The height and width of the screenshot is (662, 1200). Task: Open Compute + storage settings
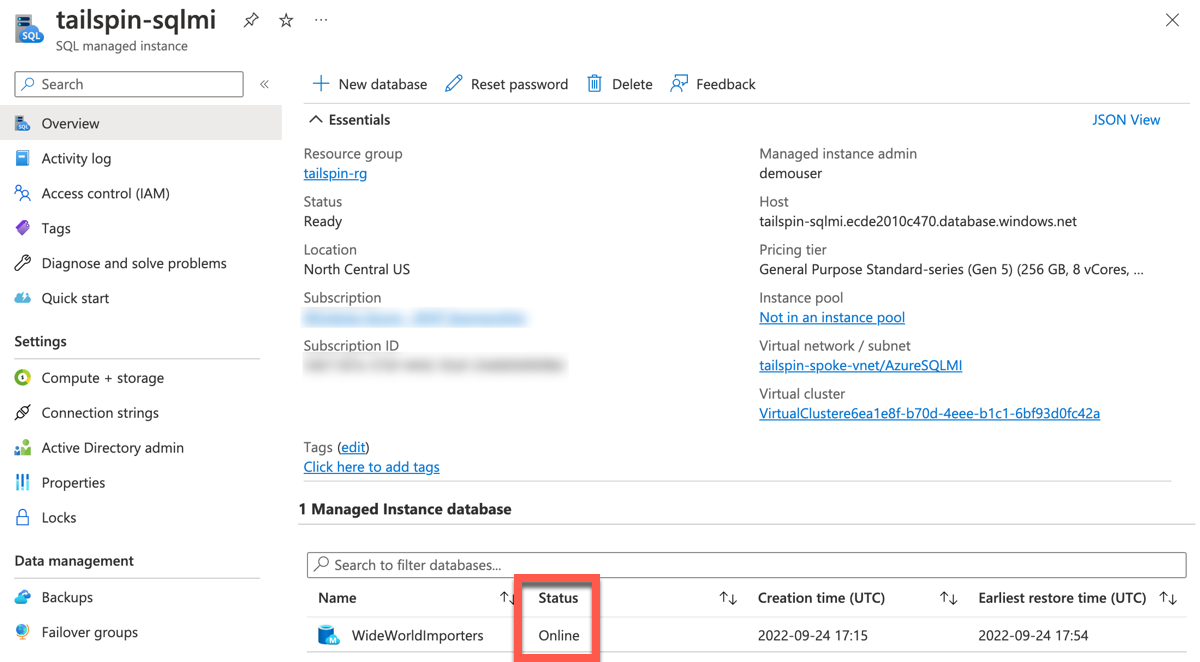click(x=102, y=378)
